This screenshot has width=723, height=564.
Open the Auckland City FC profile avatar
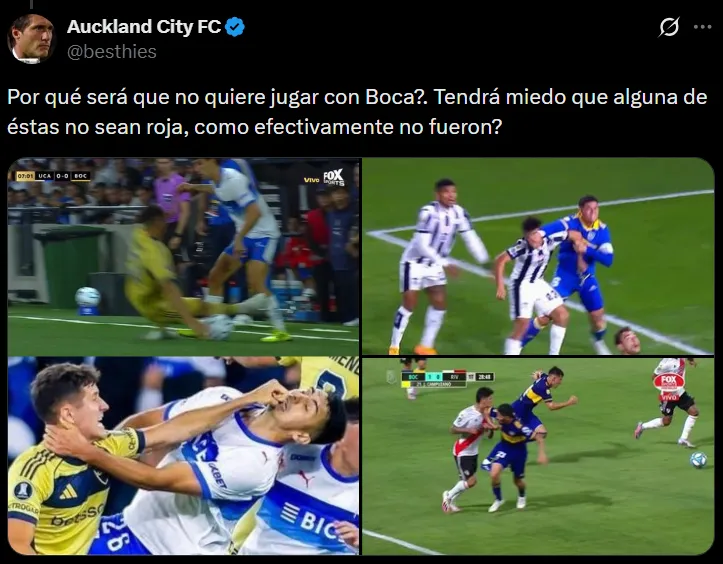[31, 39]
